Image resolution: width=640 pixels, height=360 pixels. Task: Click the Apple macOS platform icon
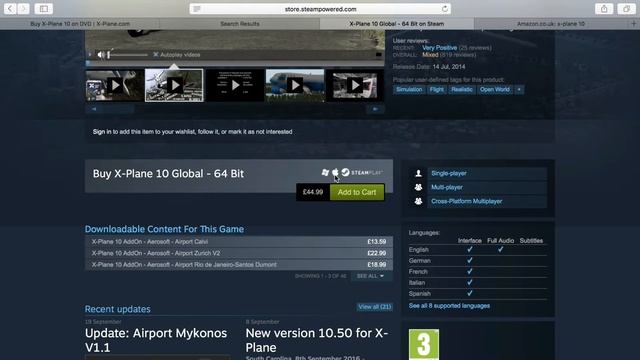click(335, 172)
